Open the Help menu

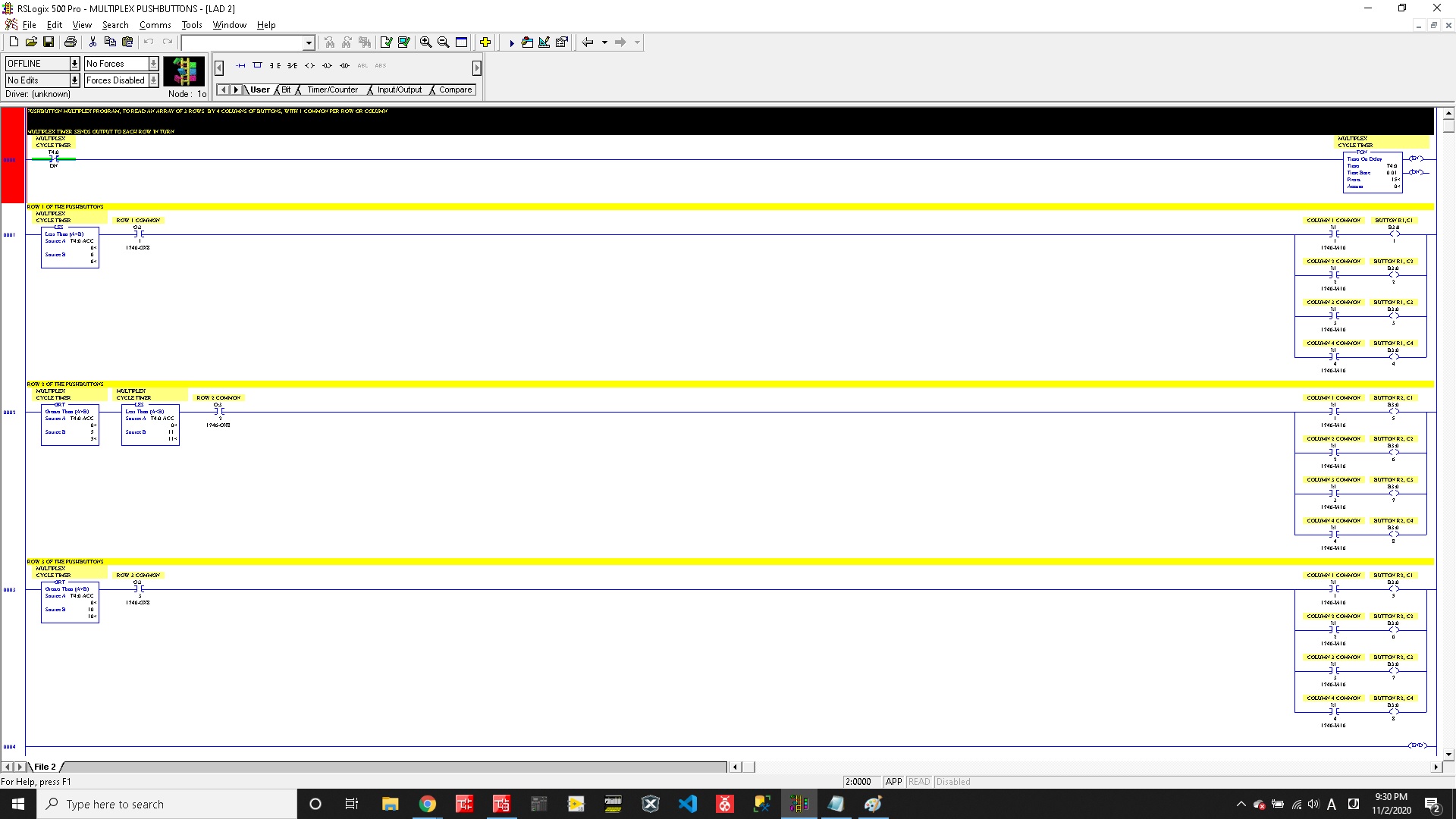(x=266, y=25)
